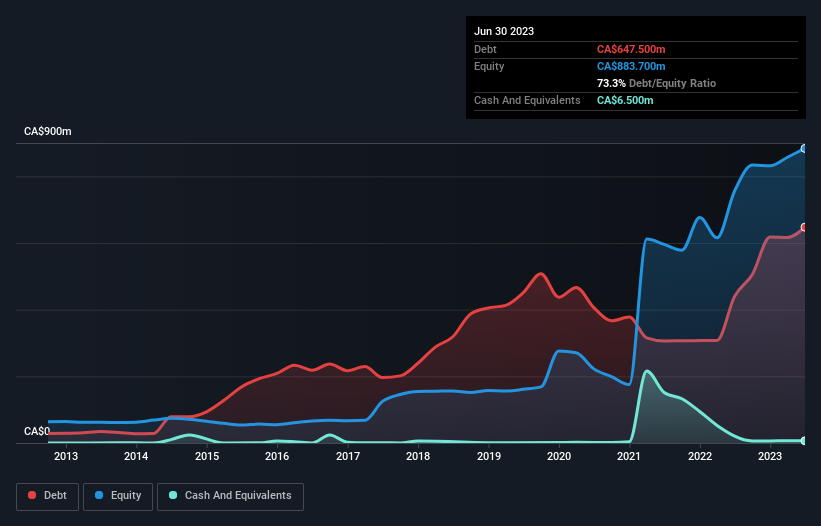The height and width of the screenshot is (526, 821).
Task: Click Cash And Equivalents label in tooltip
Action: (527, 100)
